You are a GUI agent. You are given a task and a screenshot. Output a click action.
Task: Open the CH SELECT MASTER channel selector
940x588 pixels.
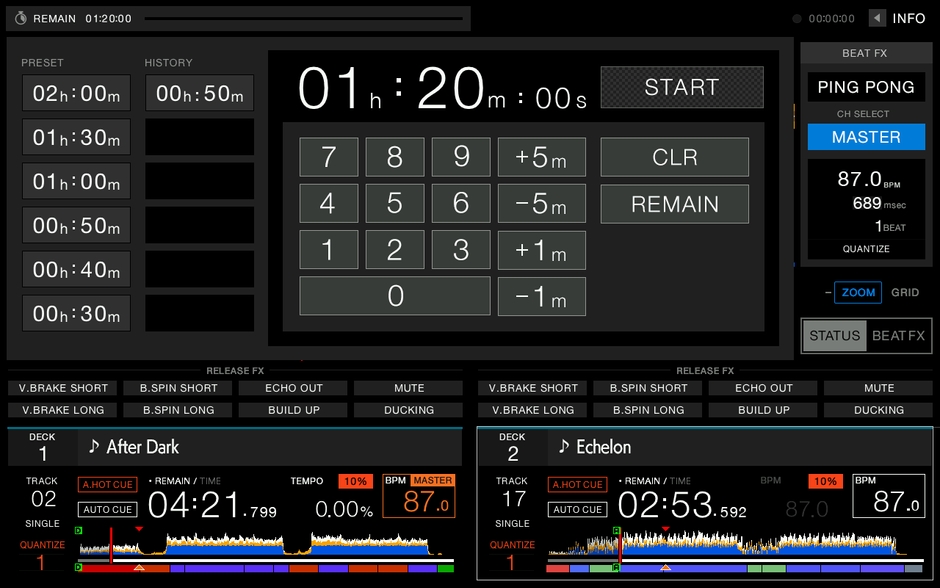pos(866,137)
